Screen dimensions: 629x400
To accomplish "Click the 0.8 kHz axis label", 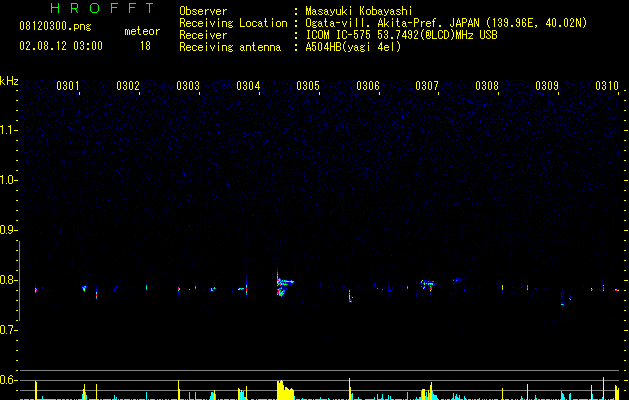I will [8, 280].
